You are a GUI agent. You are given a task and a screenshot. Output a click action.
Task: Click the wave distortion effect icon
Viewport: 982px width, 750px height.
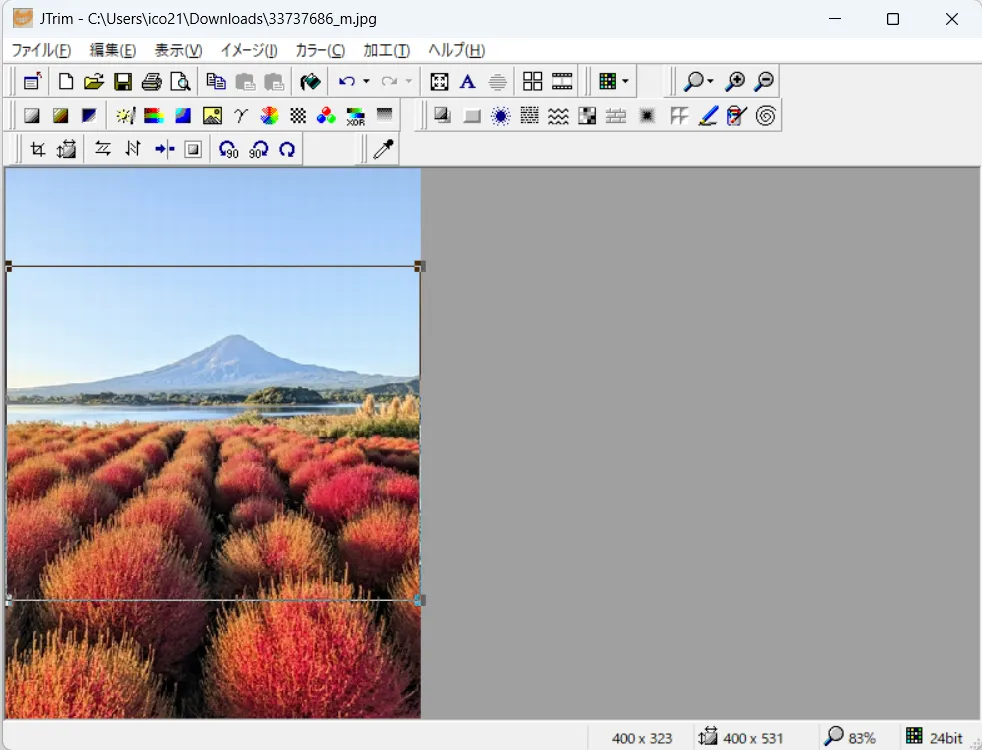[x=558, y=116]
